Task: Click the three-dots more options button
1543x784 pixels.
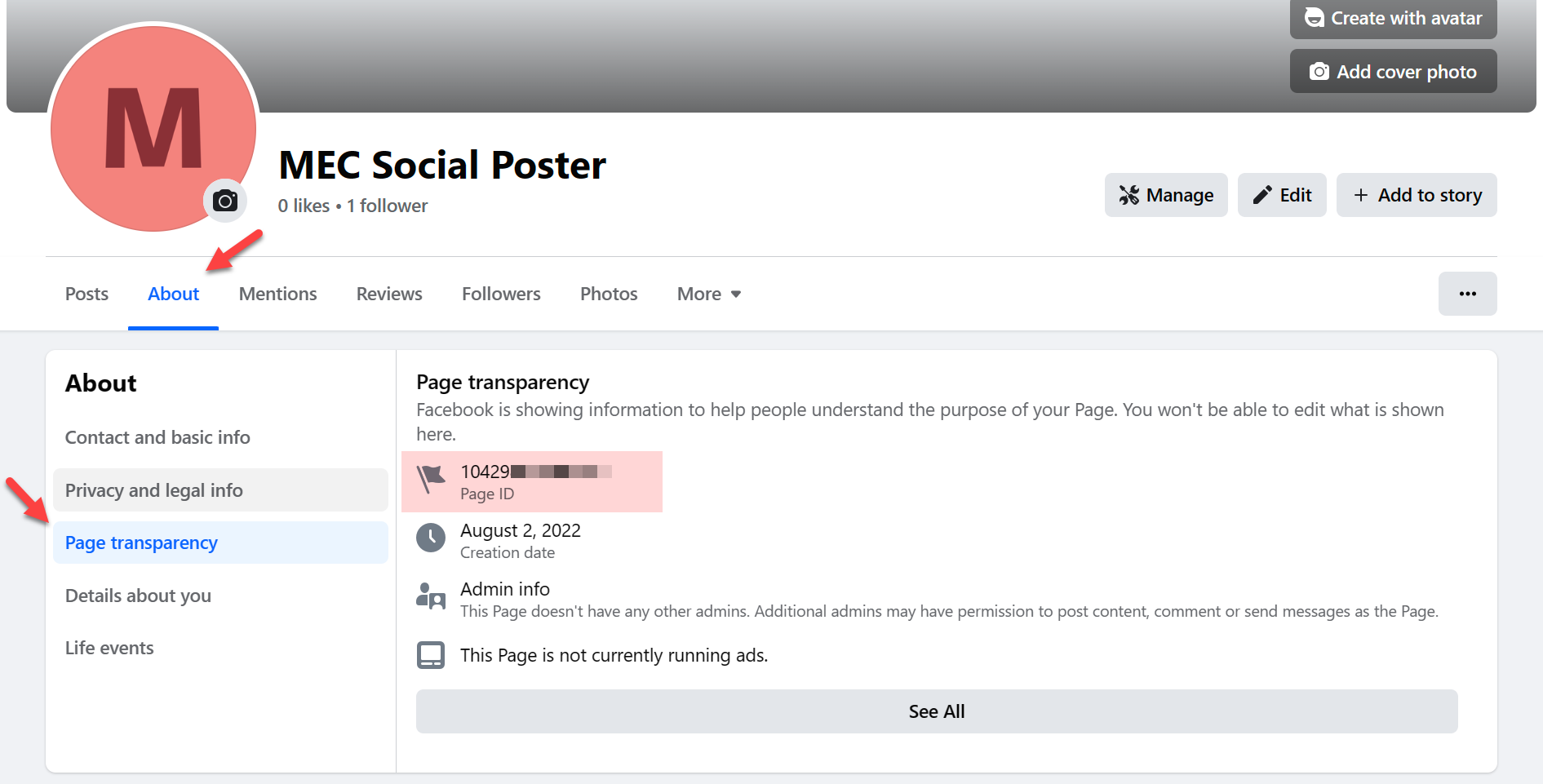Action: pos(1467,294)
